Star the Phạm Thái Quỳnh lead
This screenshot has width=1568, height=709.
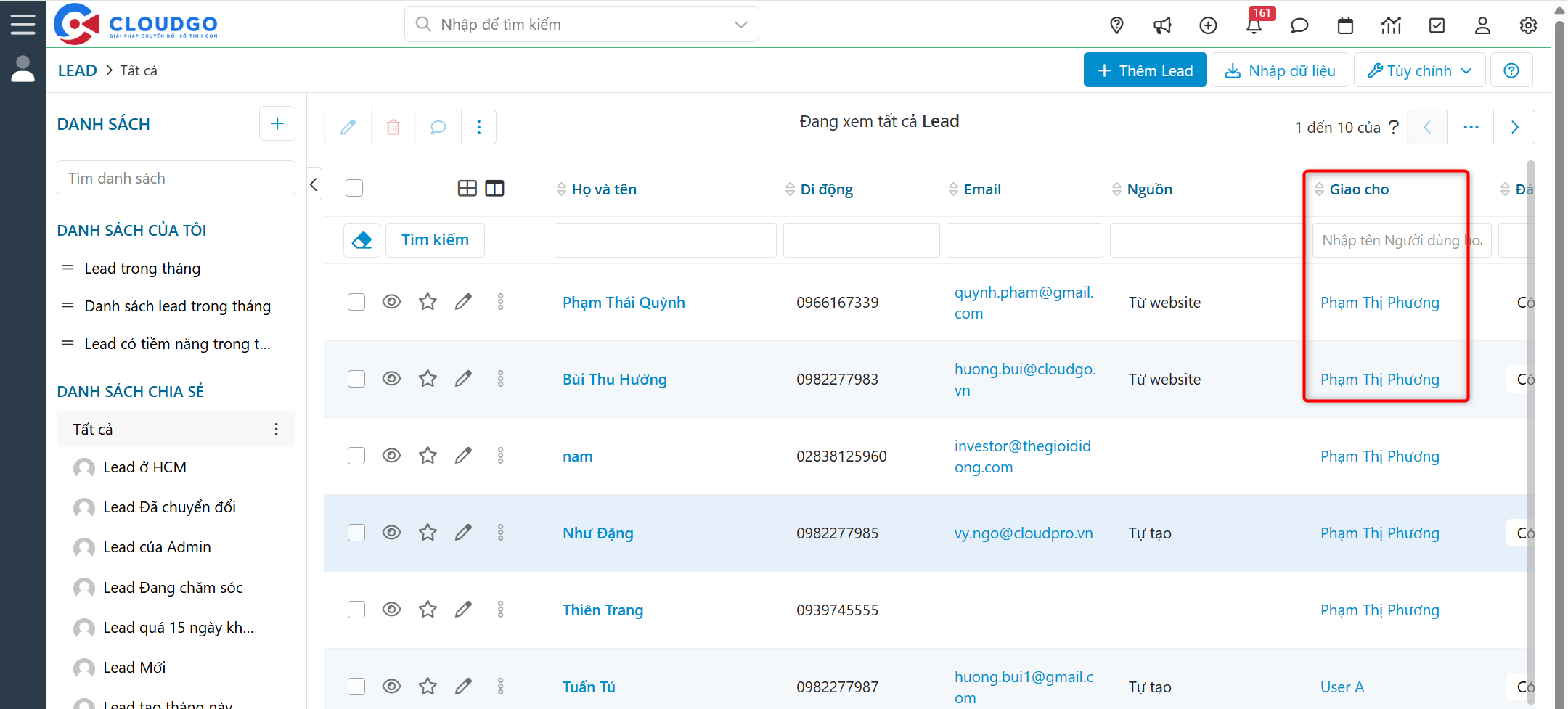coord(428,302)
